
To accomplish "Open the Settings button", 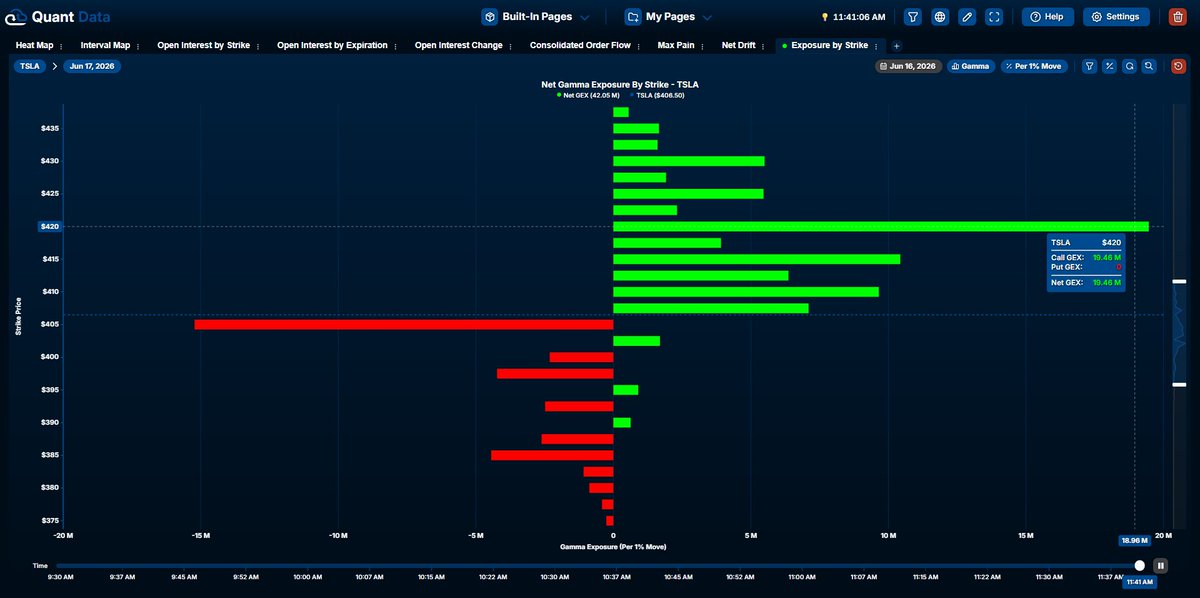I will pos(1116,17).
